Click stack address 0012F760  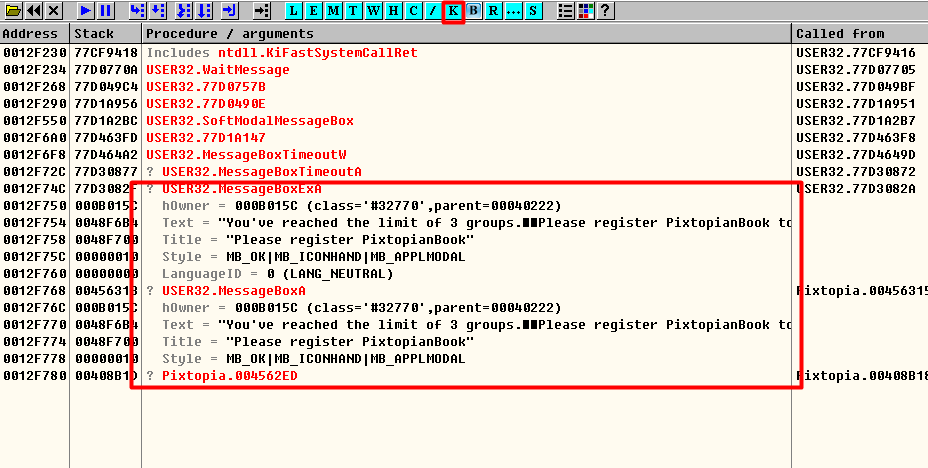[x=34, y=274]
